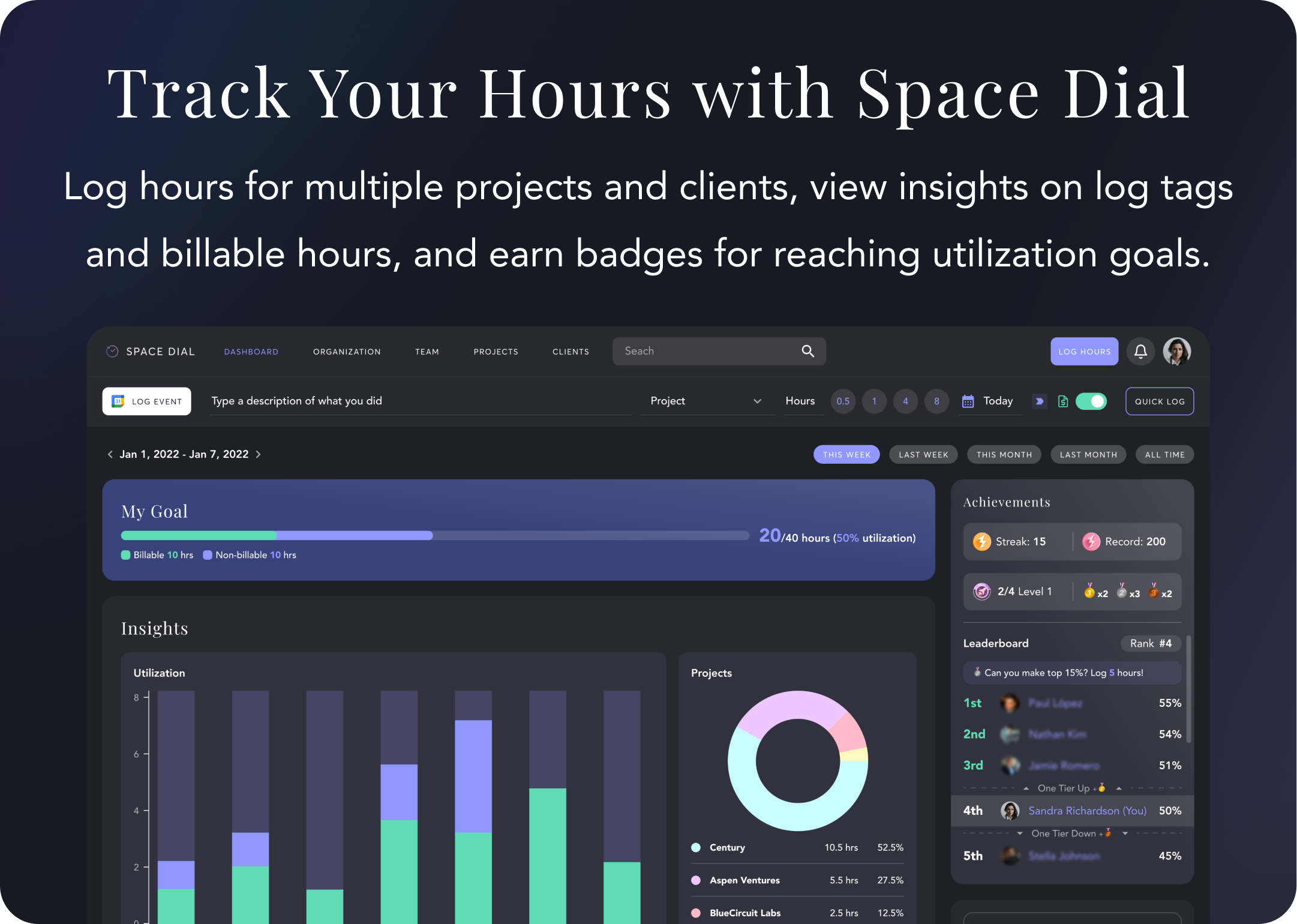Image resolution: width=1297 pixels, height=924 pixels.
Task: Select the Last Month time filter
Action: (1088, 454)
